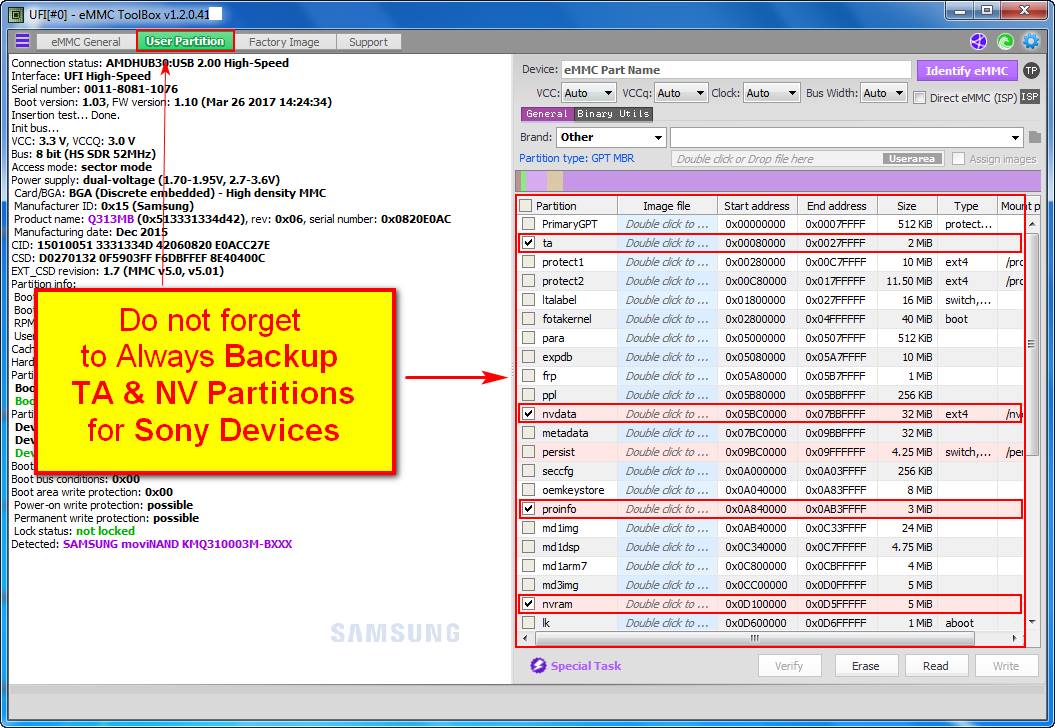The height and width of the screenshot is (728, 1055).
Task: Switch to Binary Utils sub-tab
Action: (x=612, y=114)
